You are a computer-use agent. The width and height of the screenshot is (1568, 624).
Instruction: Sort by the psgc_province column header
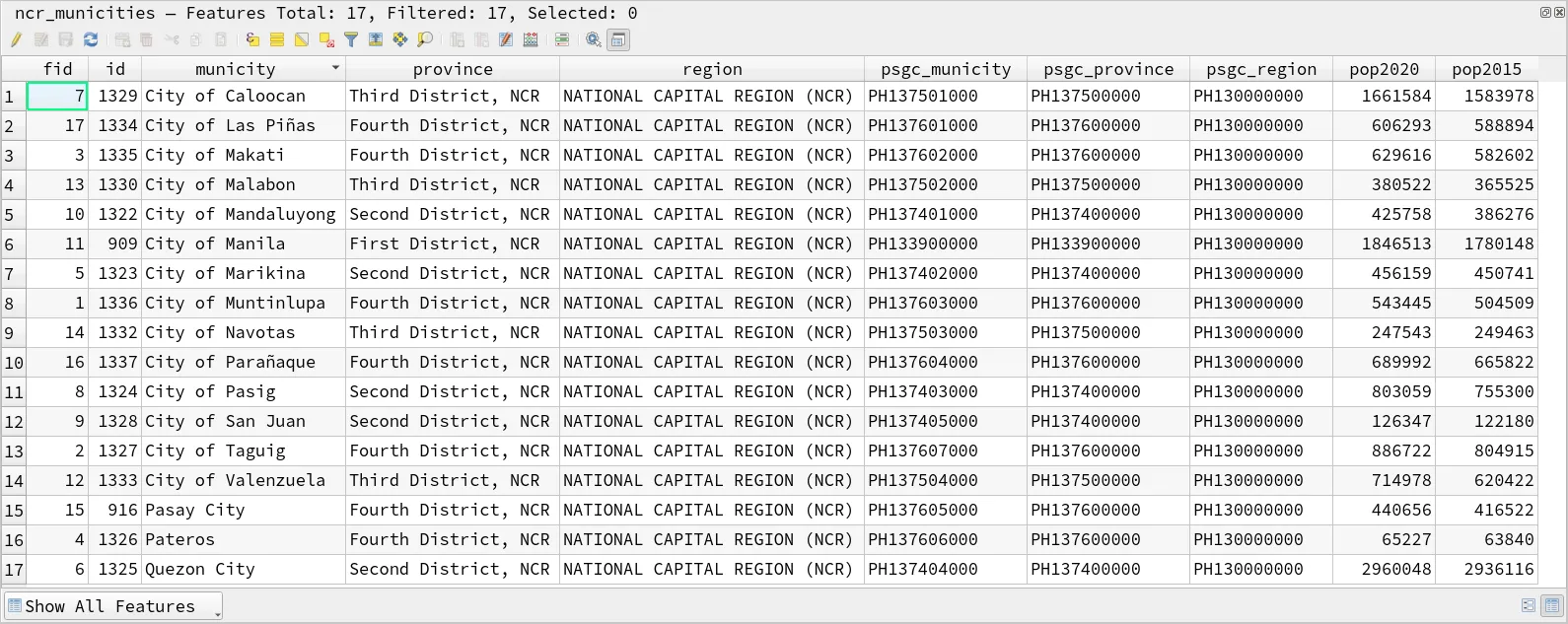click(x=1108, y=69)
